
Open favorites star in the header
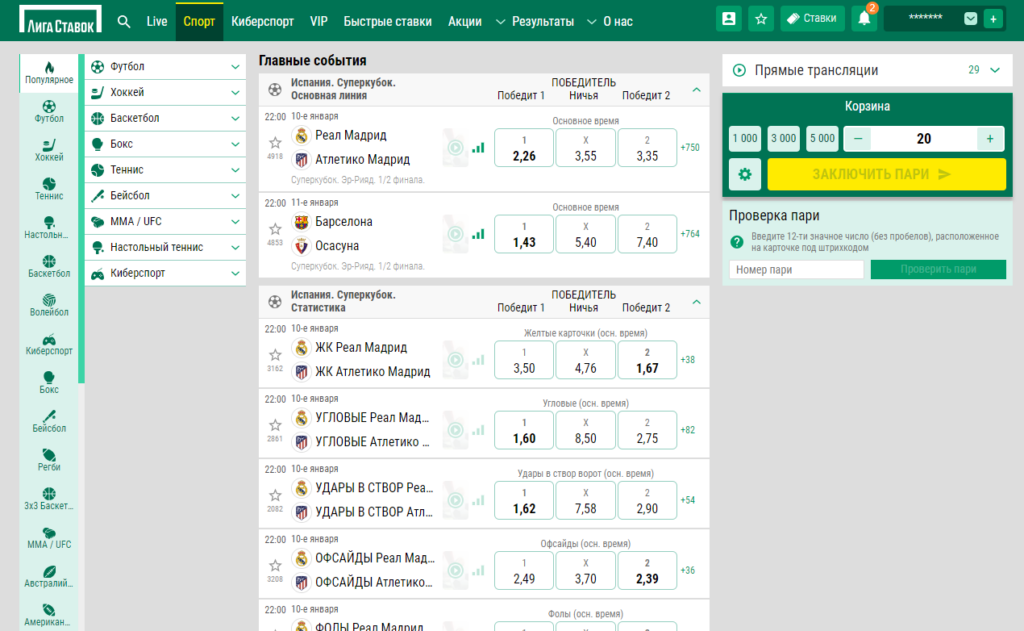[x=761, y=19]
